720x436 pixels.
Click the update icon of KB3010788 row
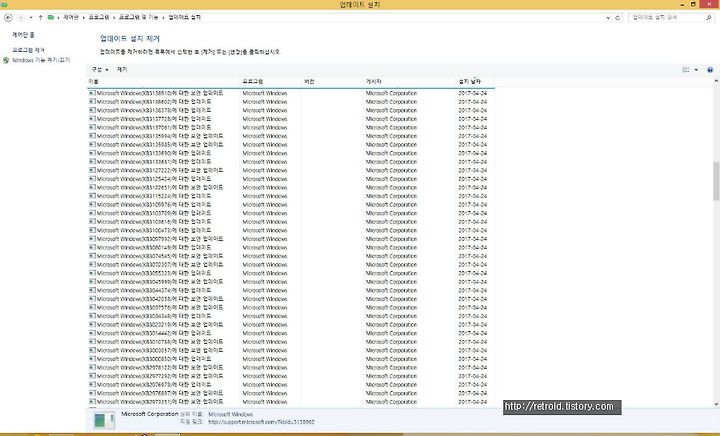92,341
